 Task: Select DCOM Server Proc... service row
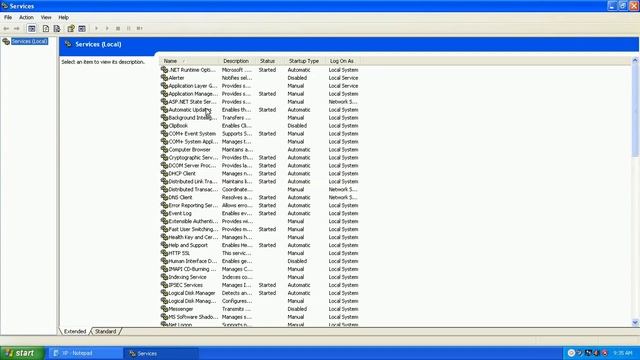(260, 165)
